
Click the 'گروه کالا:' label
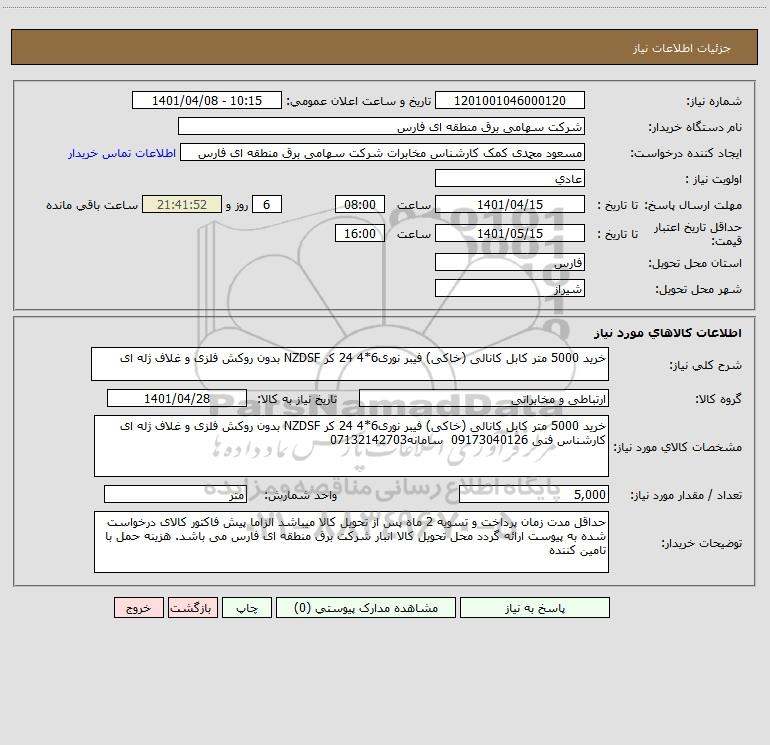click(x=718, y=399)
